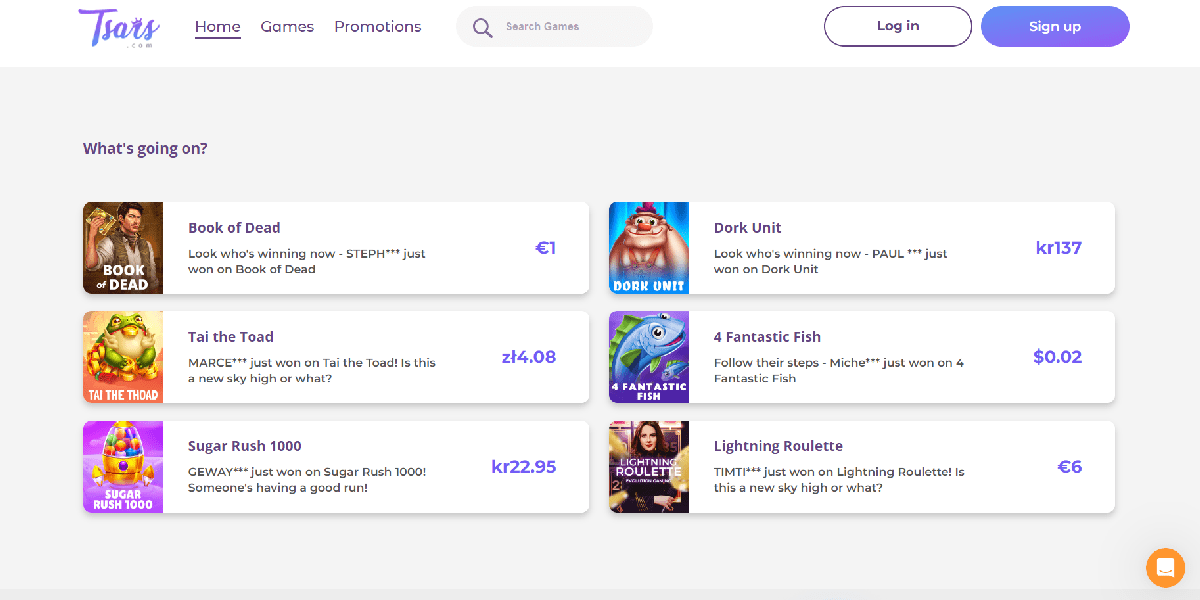
Task: Click the Tsars.com logo
Action: coord(118,27)
